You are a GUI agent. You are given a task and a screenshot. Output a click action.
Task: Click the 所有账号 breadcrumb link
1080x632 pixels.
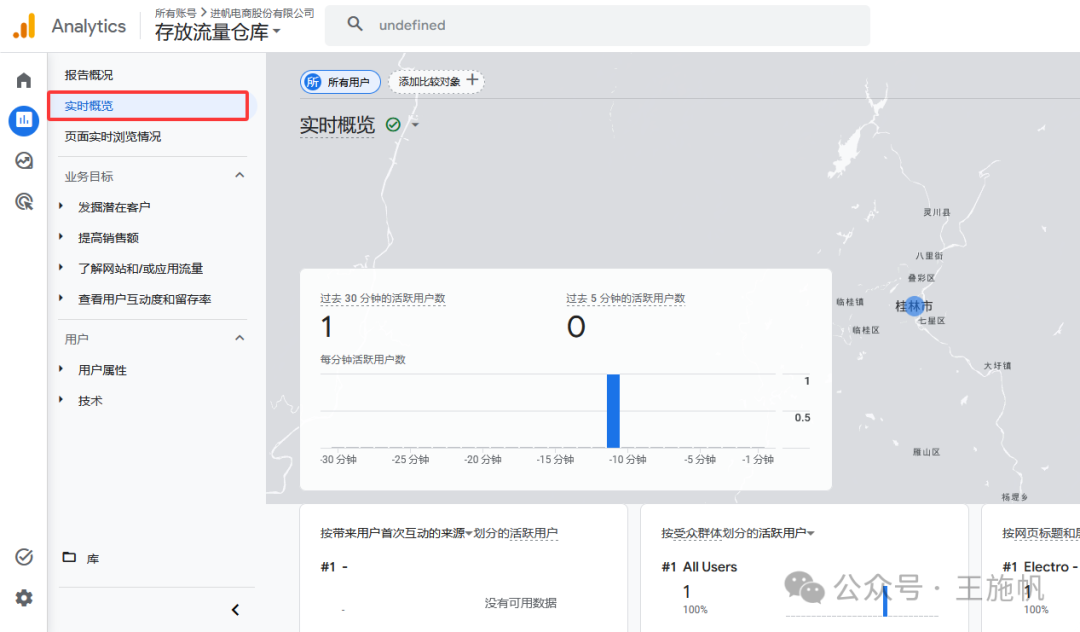176,13
